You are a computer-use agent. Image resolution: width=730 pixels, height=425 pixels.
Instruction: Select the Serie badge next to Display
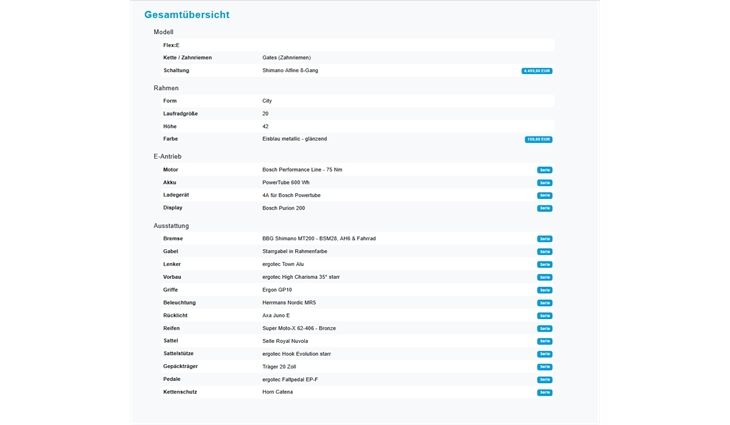[x=544, y=208]
